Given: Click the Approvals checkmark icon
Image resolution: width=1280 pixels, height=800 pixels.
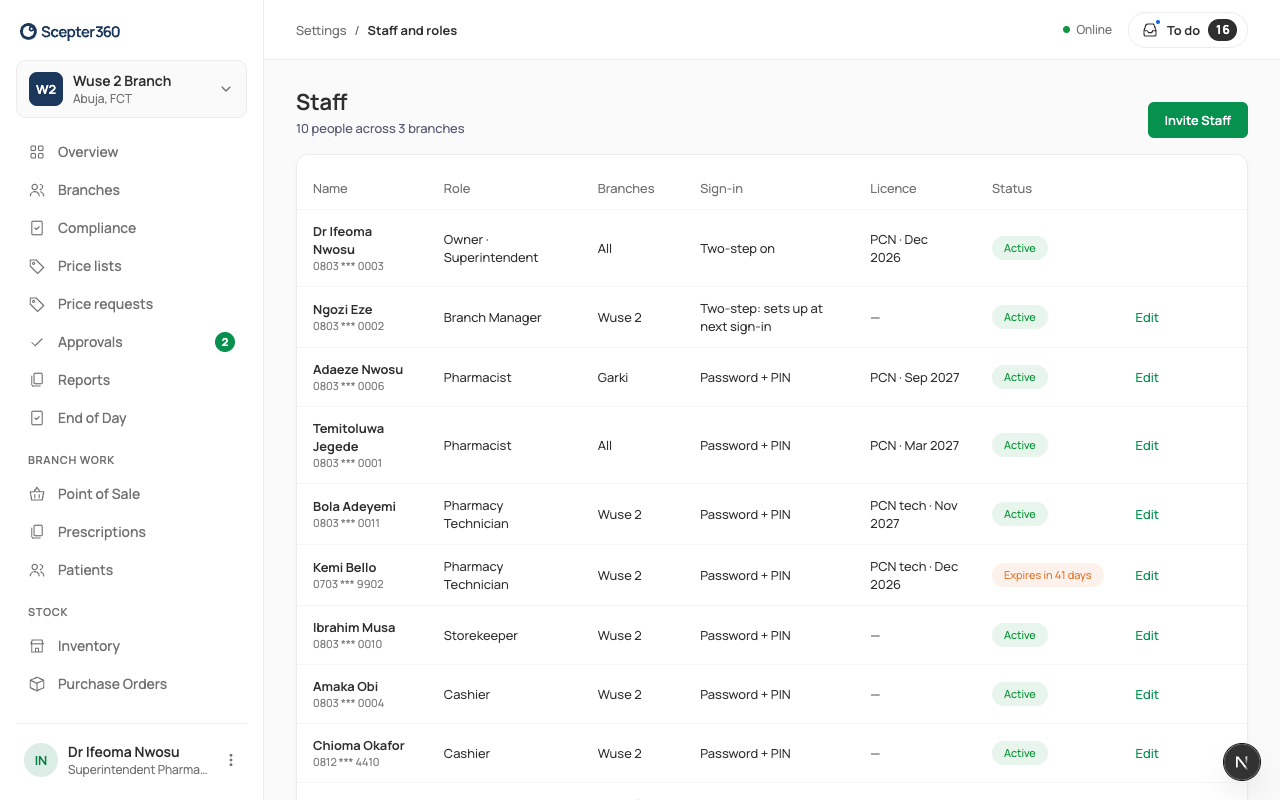Looking at the screenshot, I should (37, 342).
